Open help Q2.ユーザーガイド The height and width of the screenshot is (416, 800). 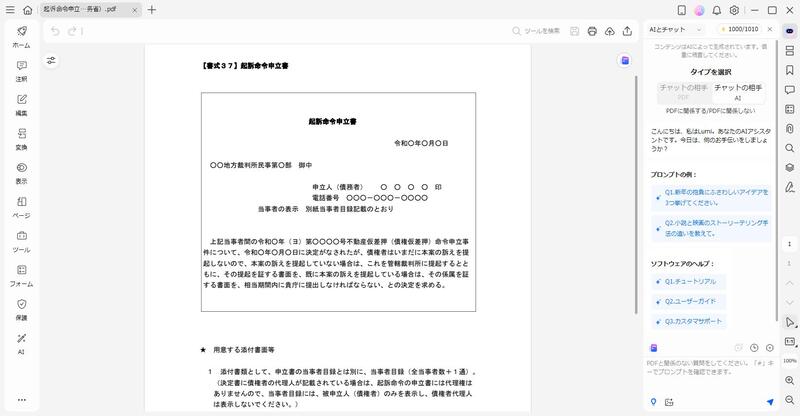(688, 302)
